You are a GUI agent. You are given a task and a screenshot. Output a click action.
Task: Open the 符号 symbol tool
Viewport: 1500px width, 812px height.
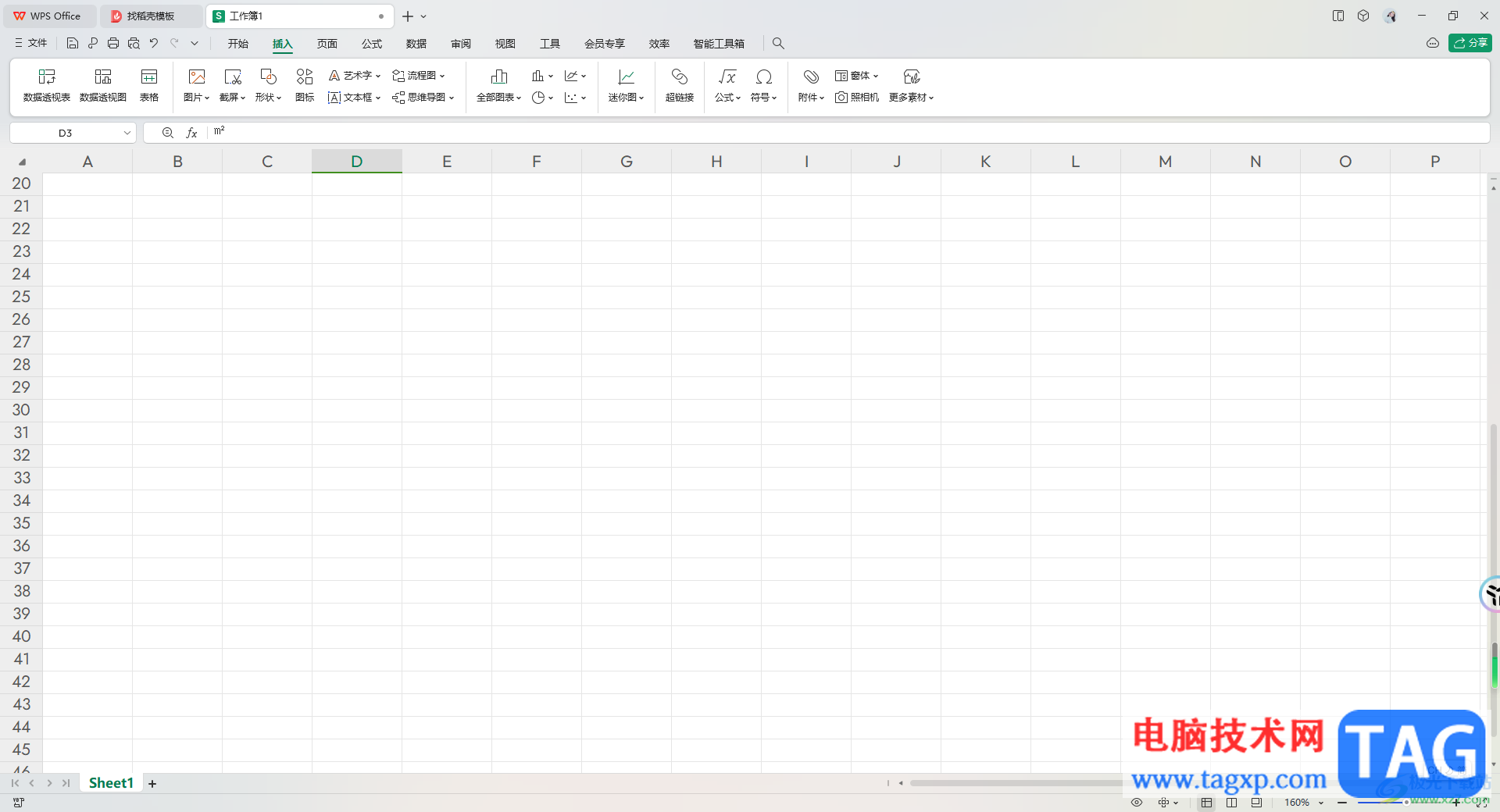[x=764, y=85]
